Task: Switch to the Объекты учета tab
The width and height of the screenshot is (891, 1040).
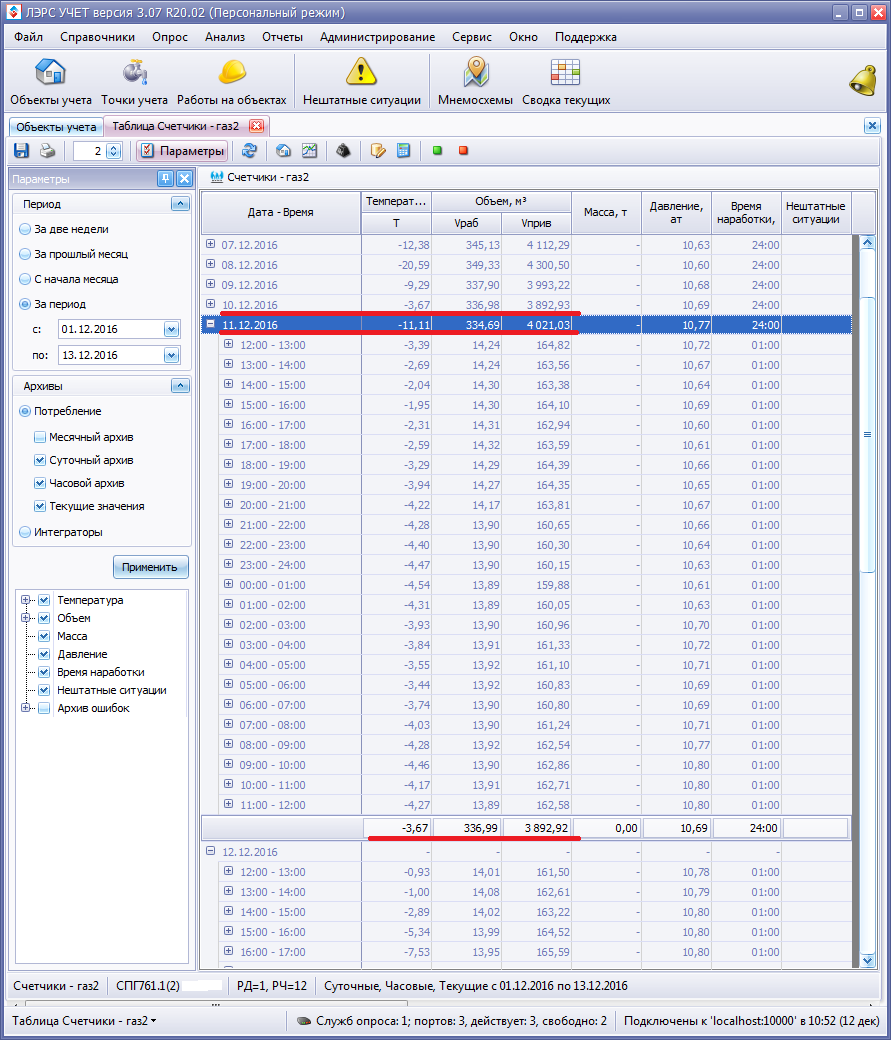Action: [x=56, y=126]
